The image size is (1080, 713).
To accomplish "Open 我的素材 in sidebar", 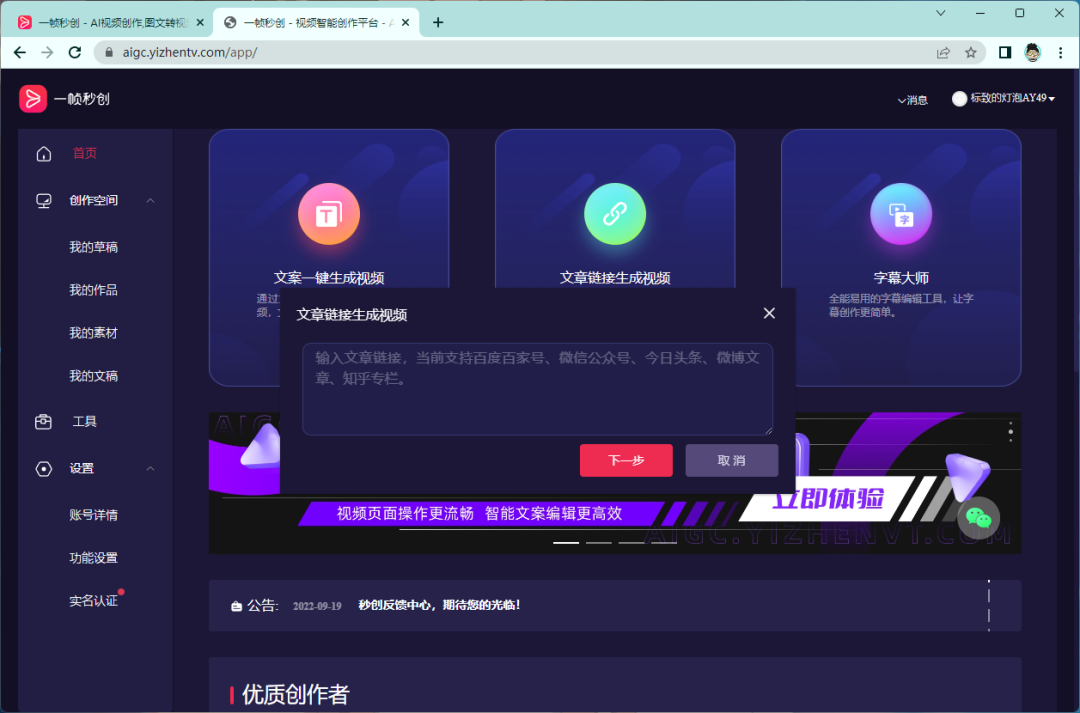I will tap(93, 333).
